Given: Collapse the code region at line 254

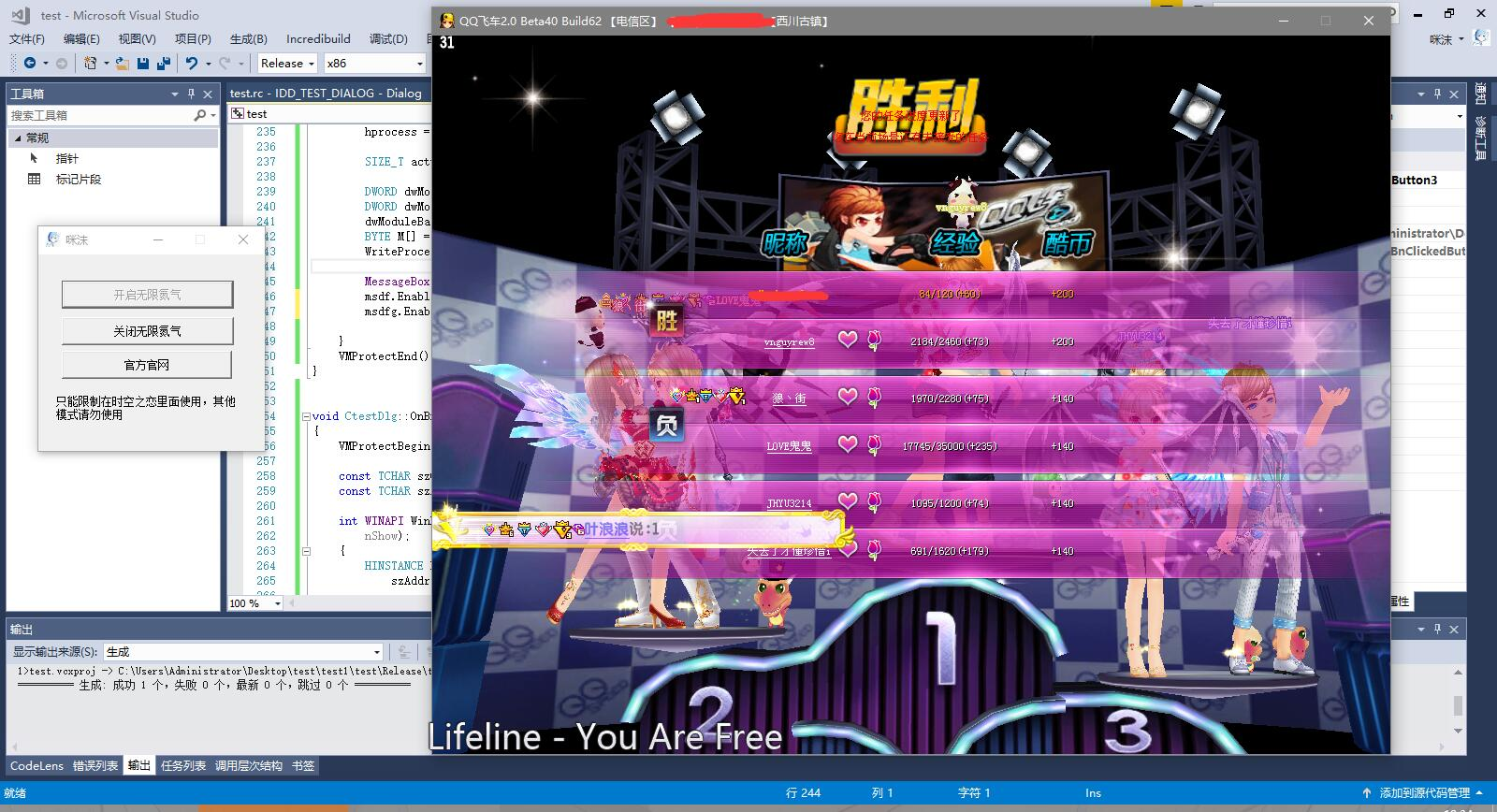Looking at the screenshot, I should [x=306, y=416].
